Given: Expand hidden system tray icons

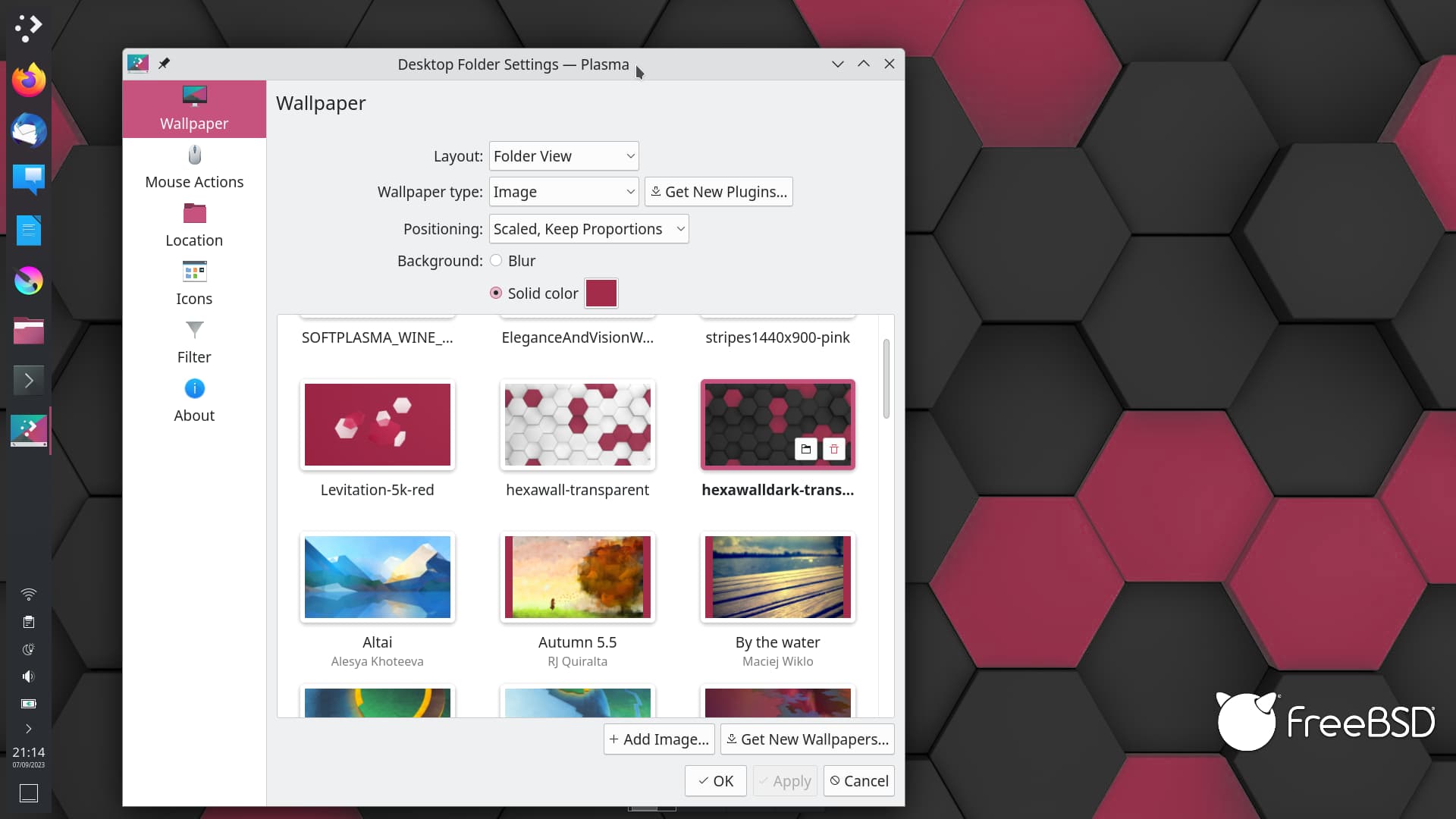Looking at the screenshot, I should (x=29, y=729).
